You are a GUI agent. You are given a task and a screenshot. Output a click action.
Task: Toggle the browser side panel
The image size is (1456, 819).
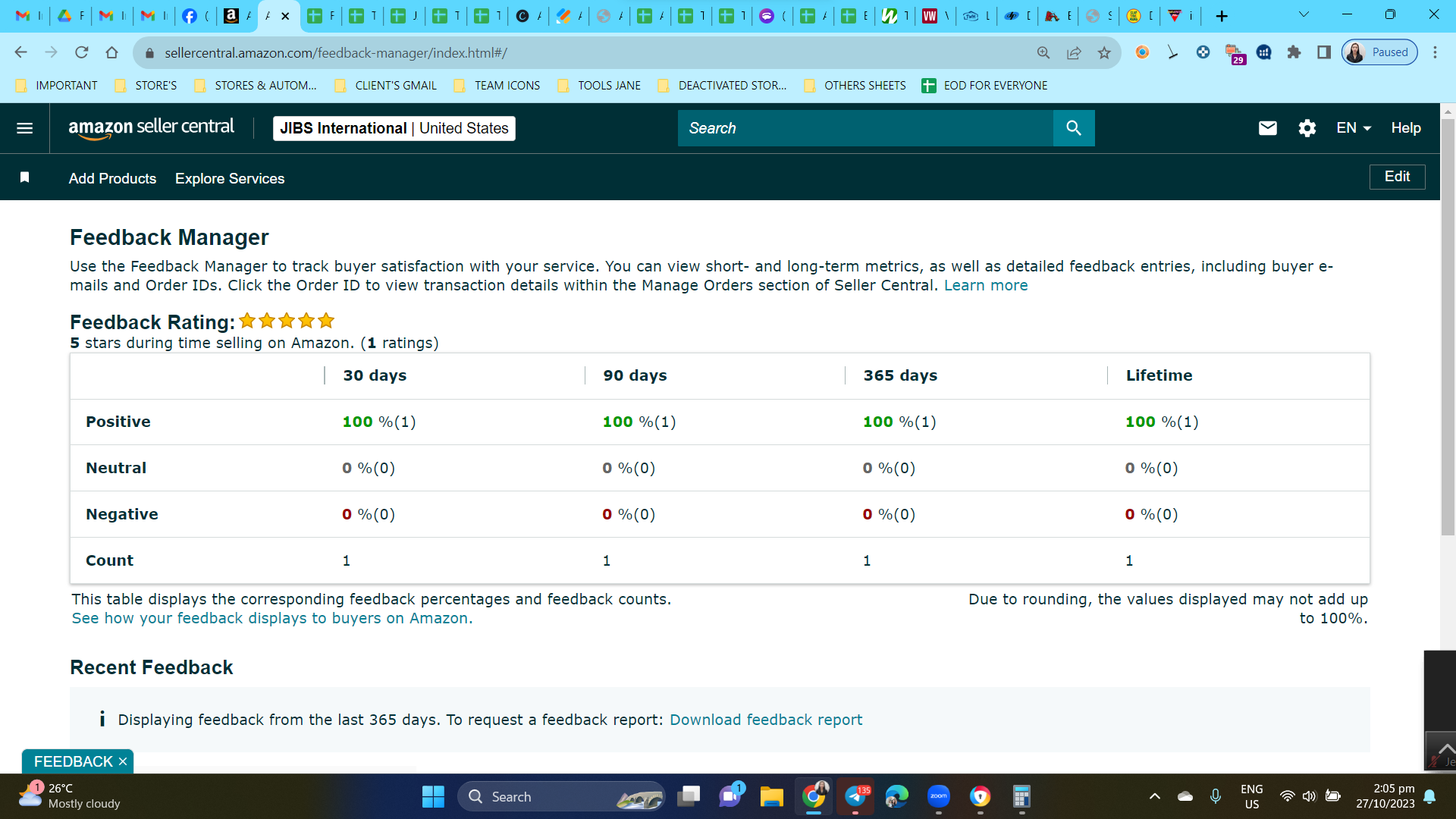point(1324,52)
